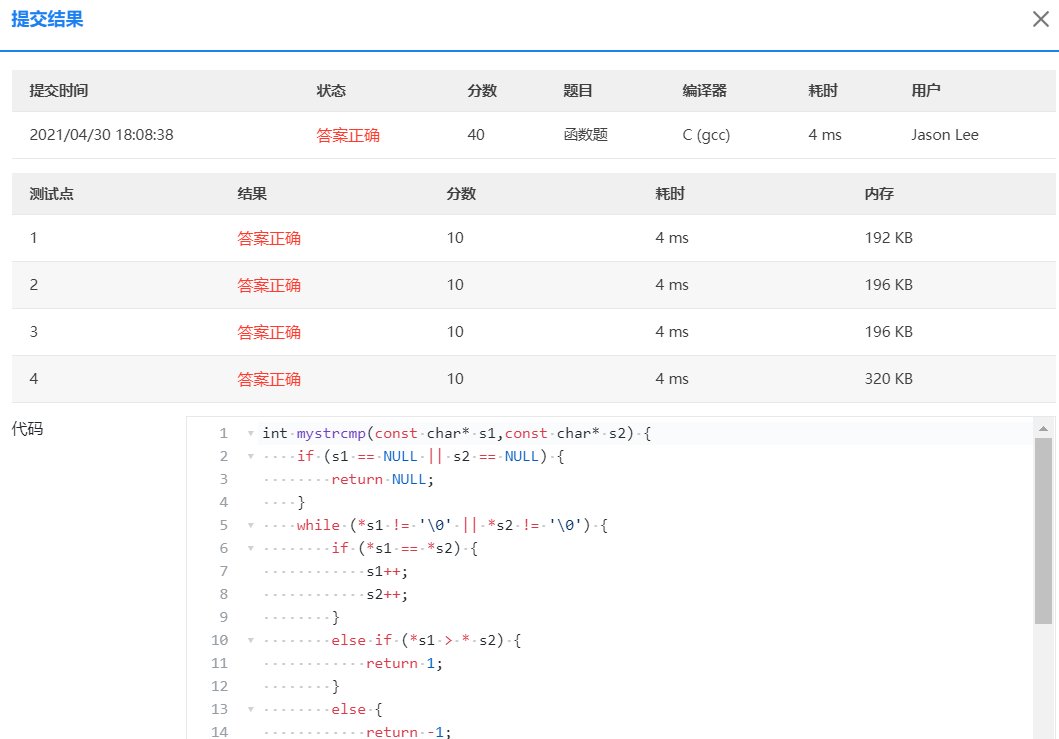Click 196 KB memory for test point 2

[889, 285]
